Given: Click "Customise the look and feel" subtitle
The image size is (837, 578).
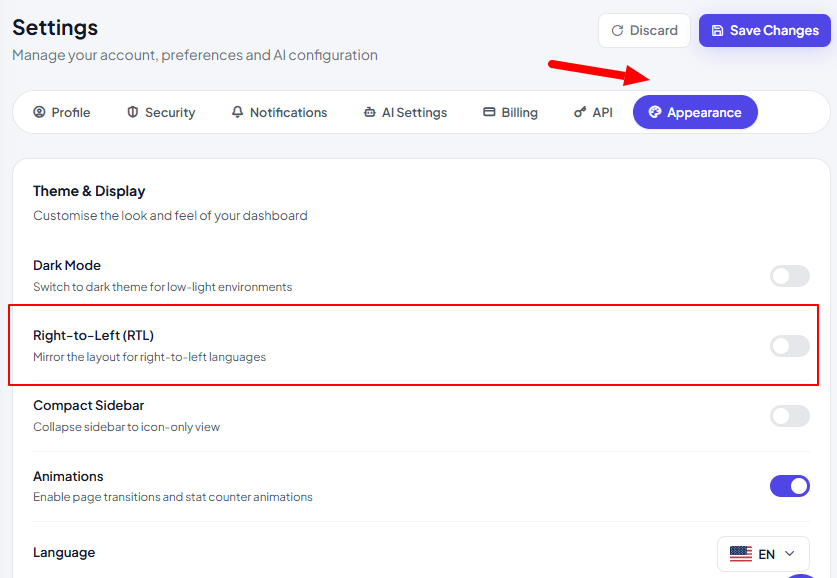Looking at the screenshot, I should [x=170, y=216].
